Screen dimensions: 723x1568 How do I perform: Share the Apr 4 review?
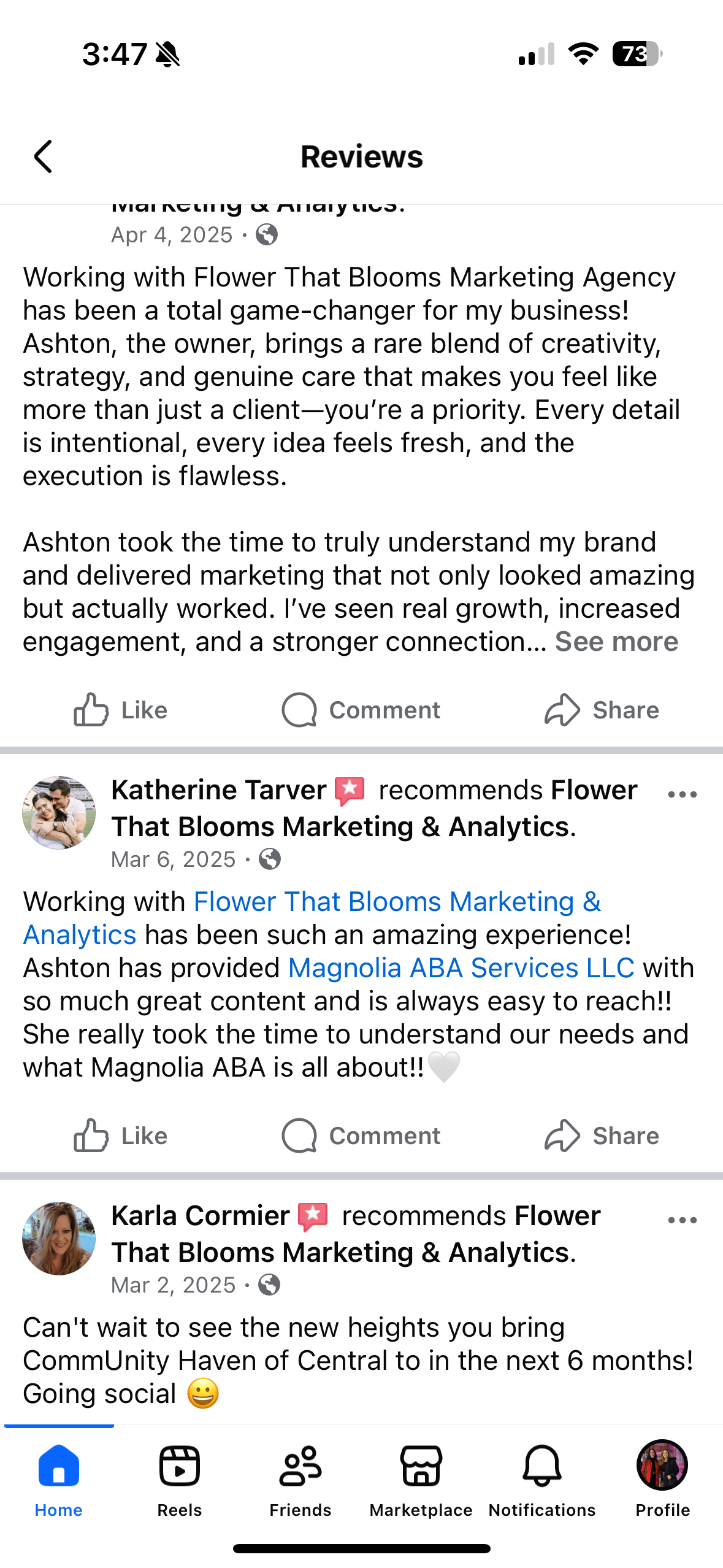point(602,710)
